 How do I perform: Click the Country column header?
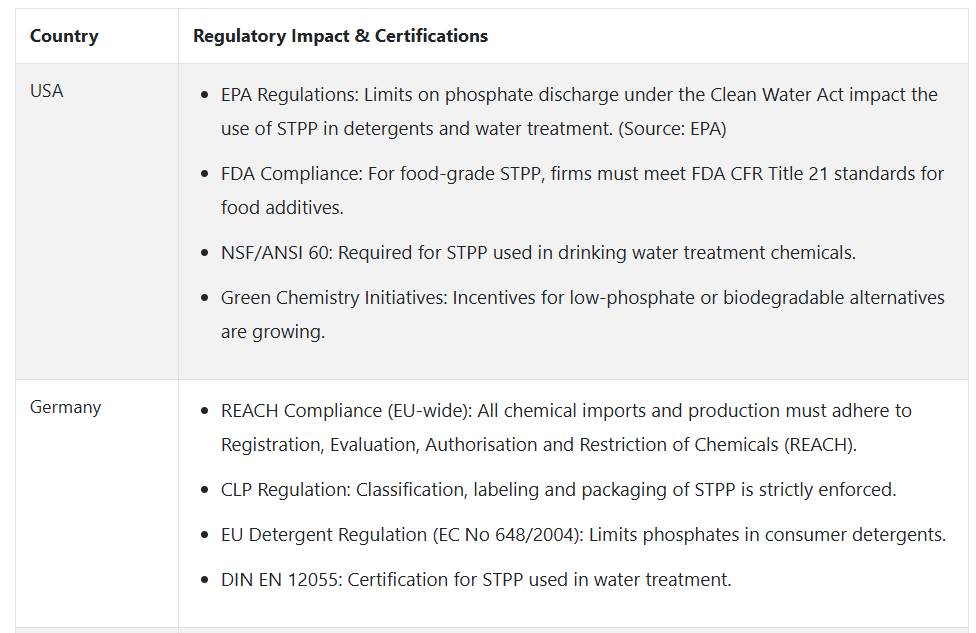pyautogui.click(x=64, y=36)
